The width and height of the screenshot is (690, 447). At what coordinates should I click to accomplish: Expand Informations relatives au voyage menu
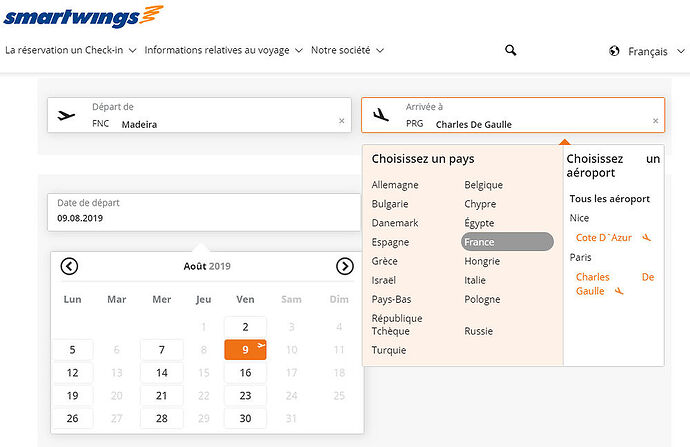(x=224, y=50)
